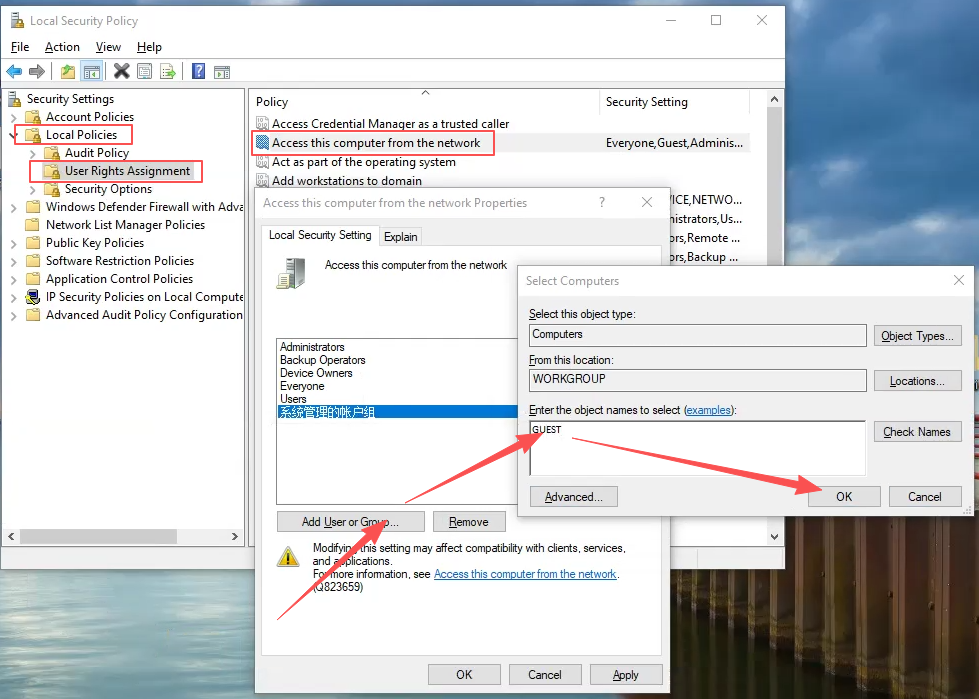This screenshot has width=979, height=699.
Task: Click the Act as part of operating system icon
Action: point(262,162)
